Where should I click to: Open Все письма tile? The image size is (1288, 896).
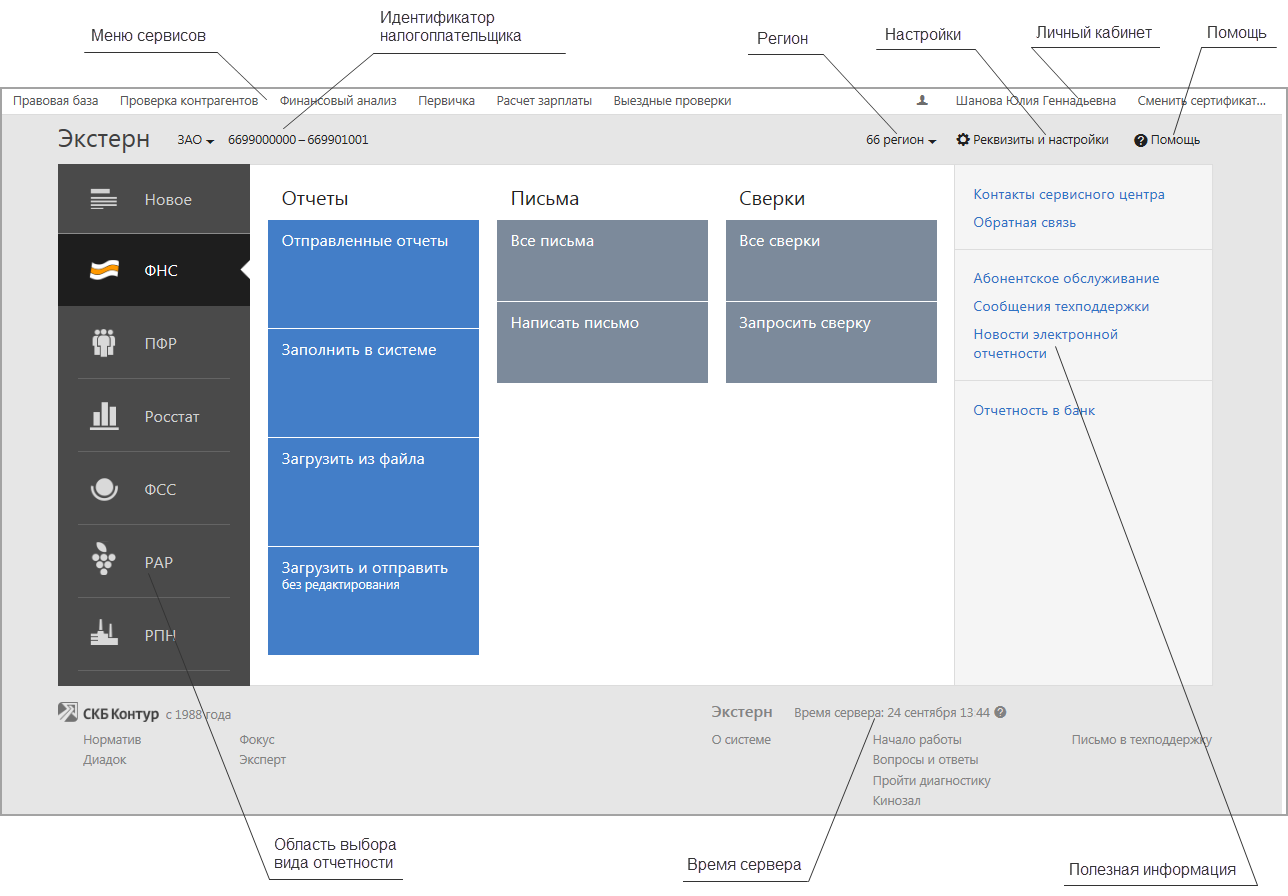pyautogui.click(x=602, y=260)
